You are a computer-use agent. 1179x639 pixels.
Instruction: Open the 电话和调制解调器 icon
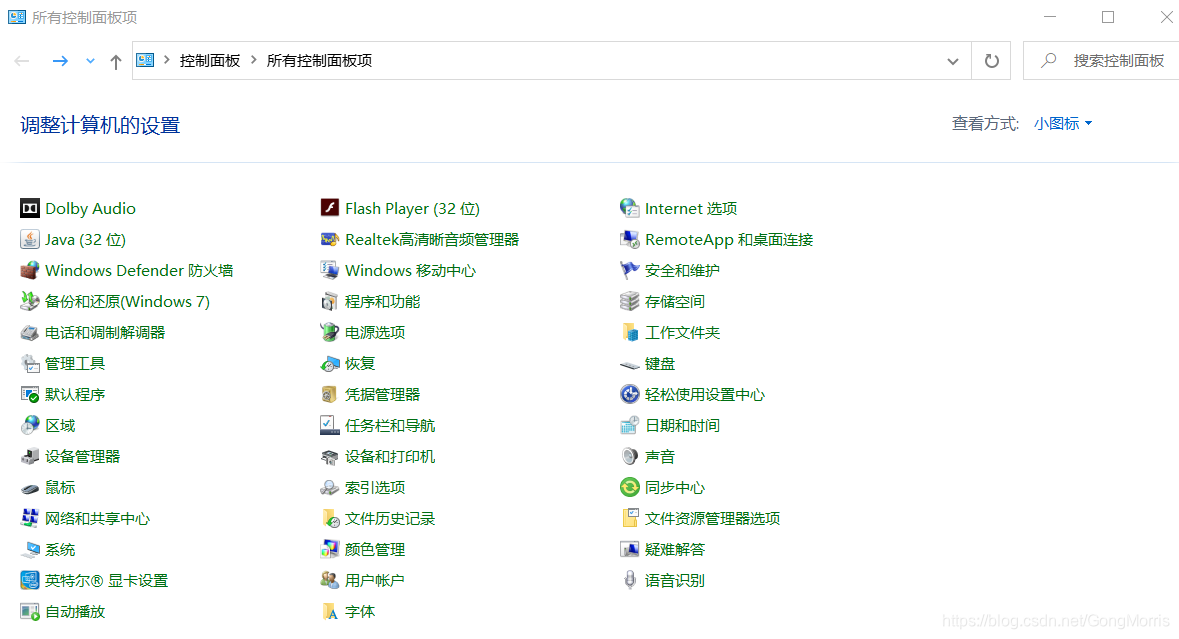point(29,332)
